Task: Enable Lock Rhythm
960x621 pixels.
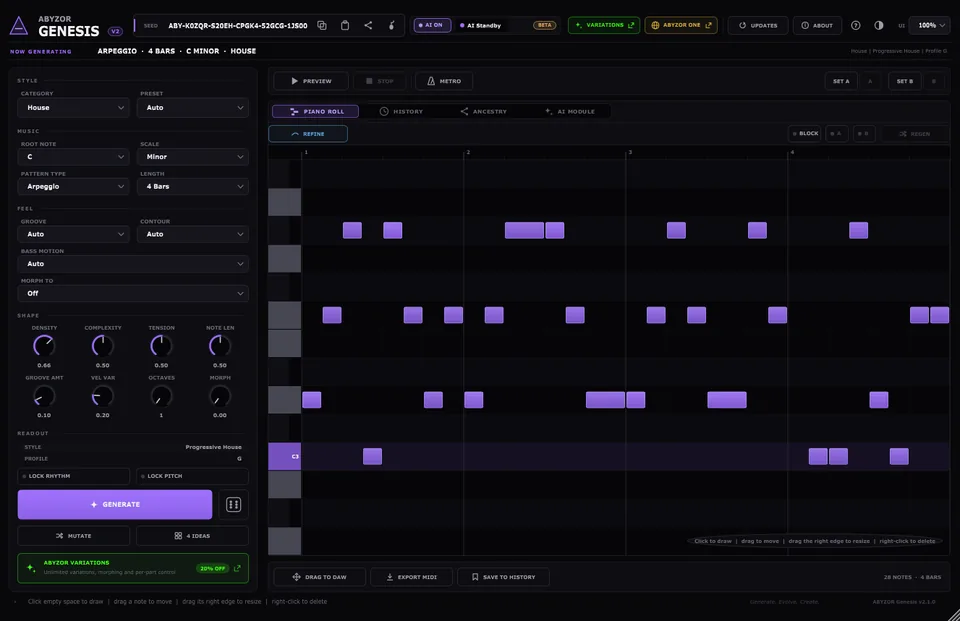Action: (x=73, y=476)
